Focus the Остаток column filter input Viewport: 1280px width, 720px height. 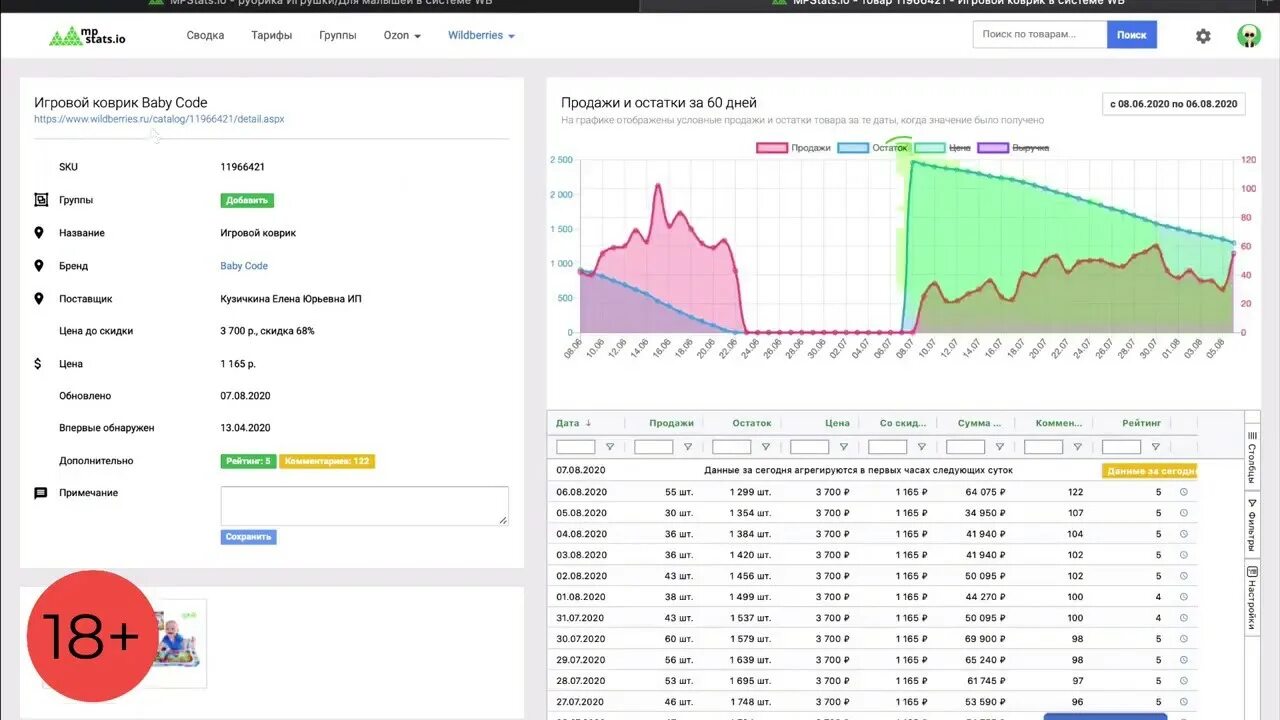coord(732,447)
